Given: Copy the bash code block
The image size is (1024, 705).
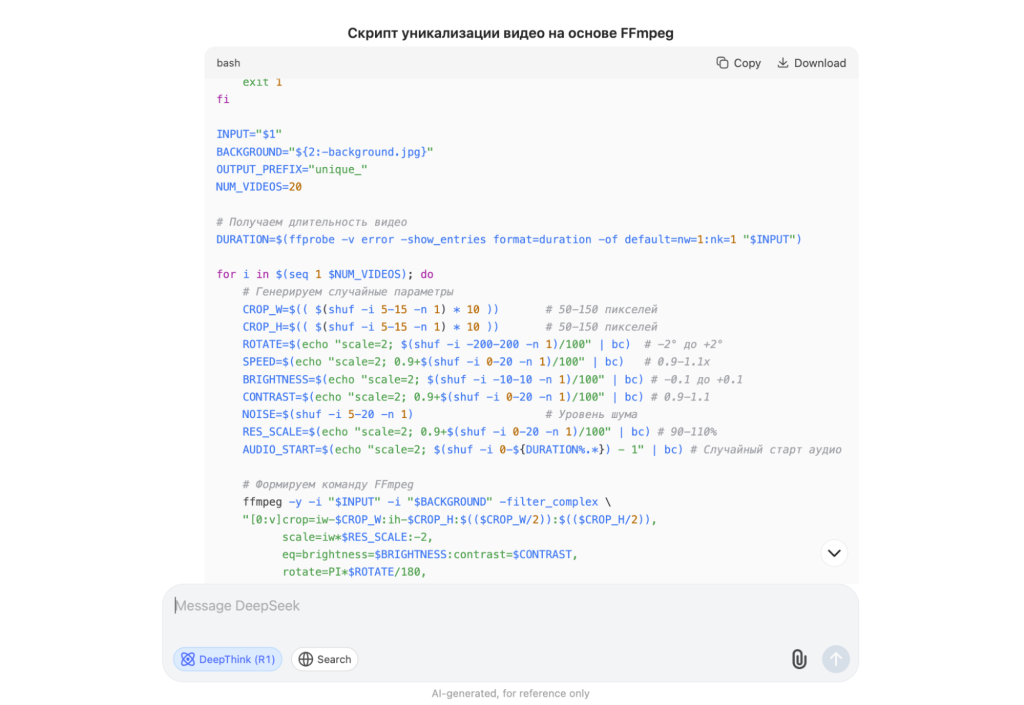Looking at the screenshot, I should coord(739,63).
